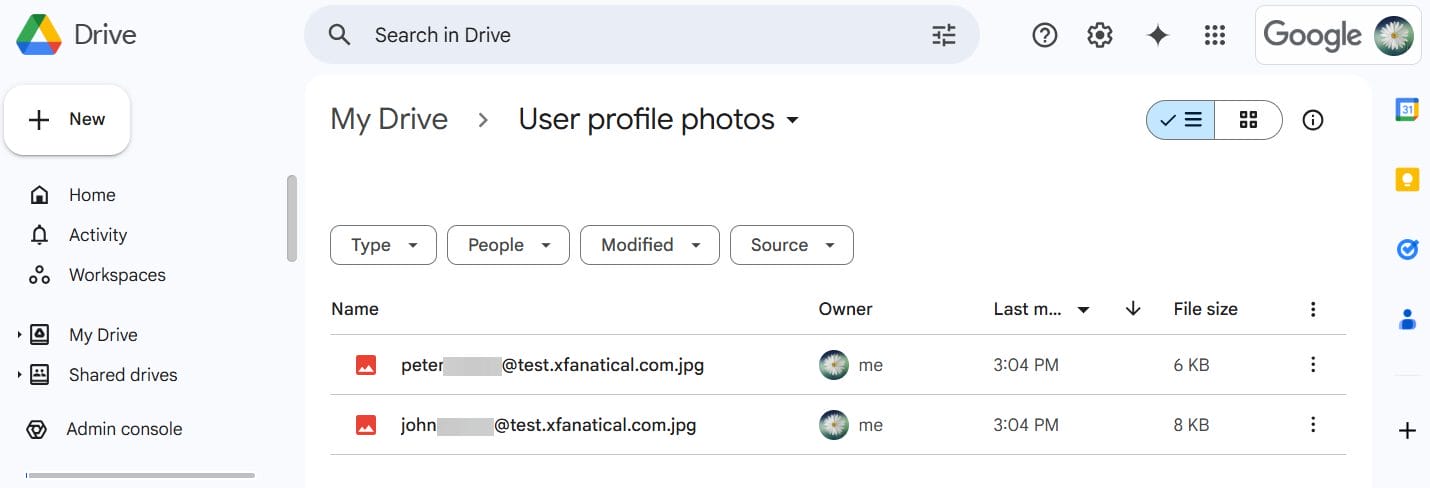Click the image icon of the peter file
Viewport: 1430px width, 488px height.
pos(366,365)
